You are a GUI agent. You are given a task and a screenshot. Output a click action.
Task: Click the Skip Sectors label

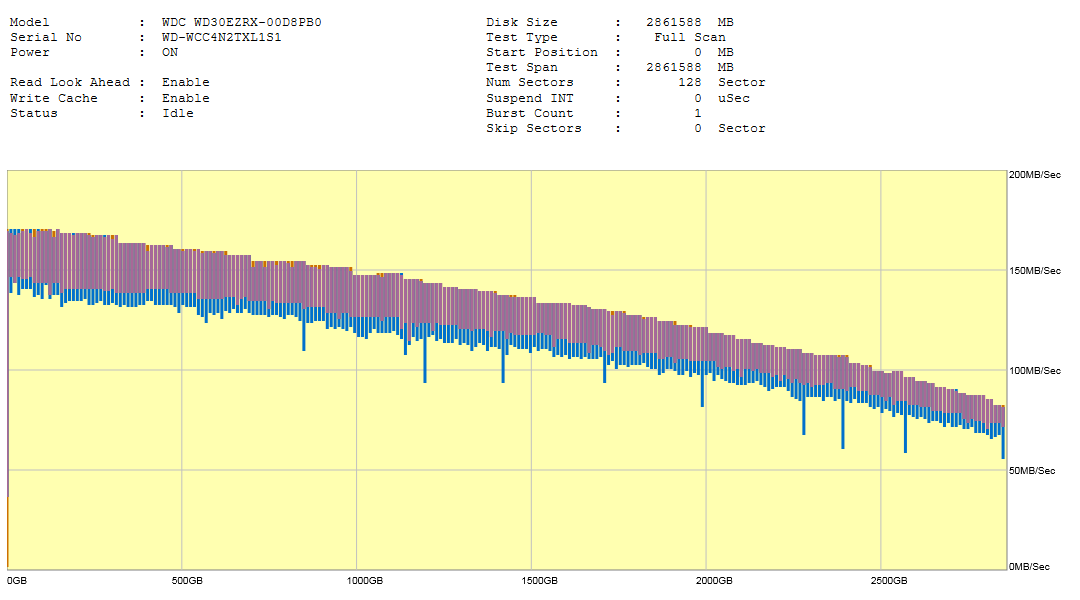[534, 128]
